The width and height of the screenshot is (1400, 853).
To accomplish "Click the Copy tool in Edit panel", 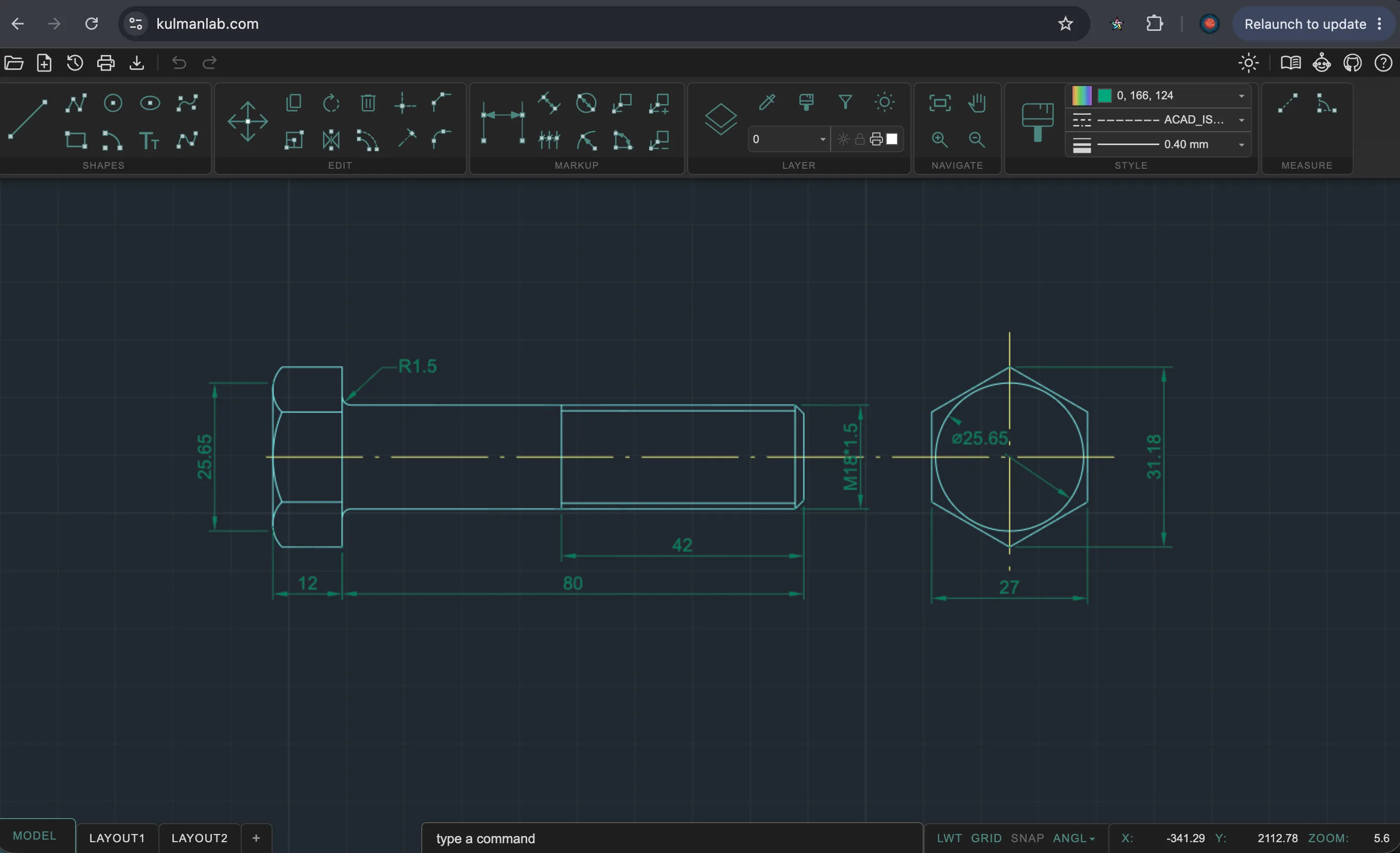I will click(294, 103).
